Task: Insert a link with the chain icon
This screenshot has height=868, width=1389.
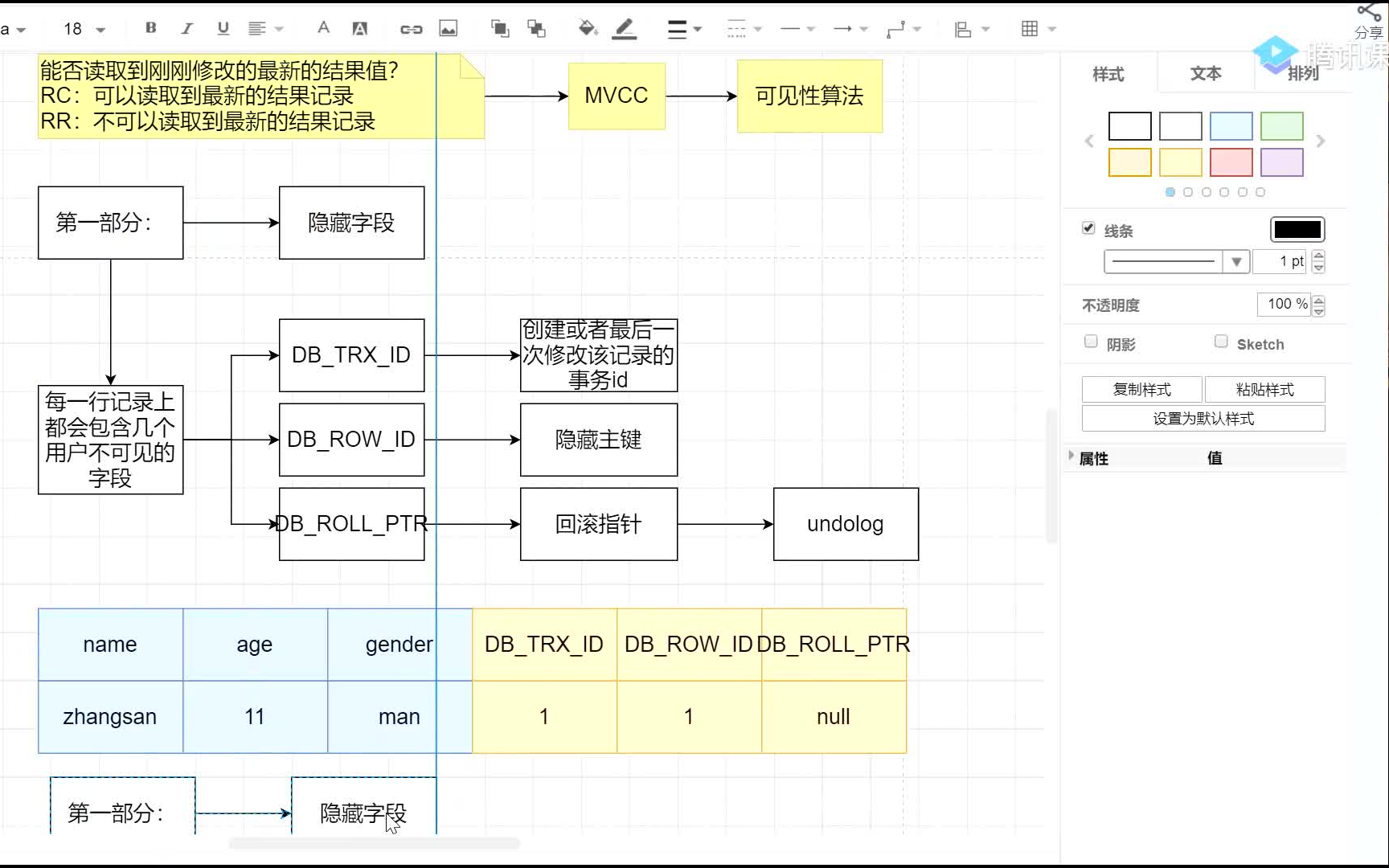Action: [x=411, y=29]
